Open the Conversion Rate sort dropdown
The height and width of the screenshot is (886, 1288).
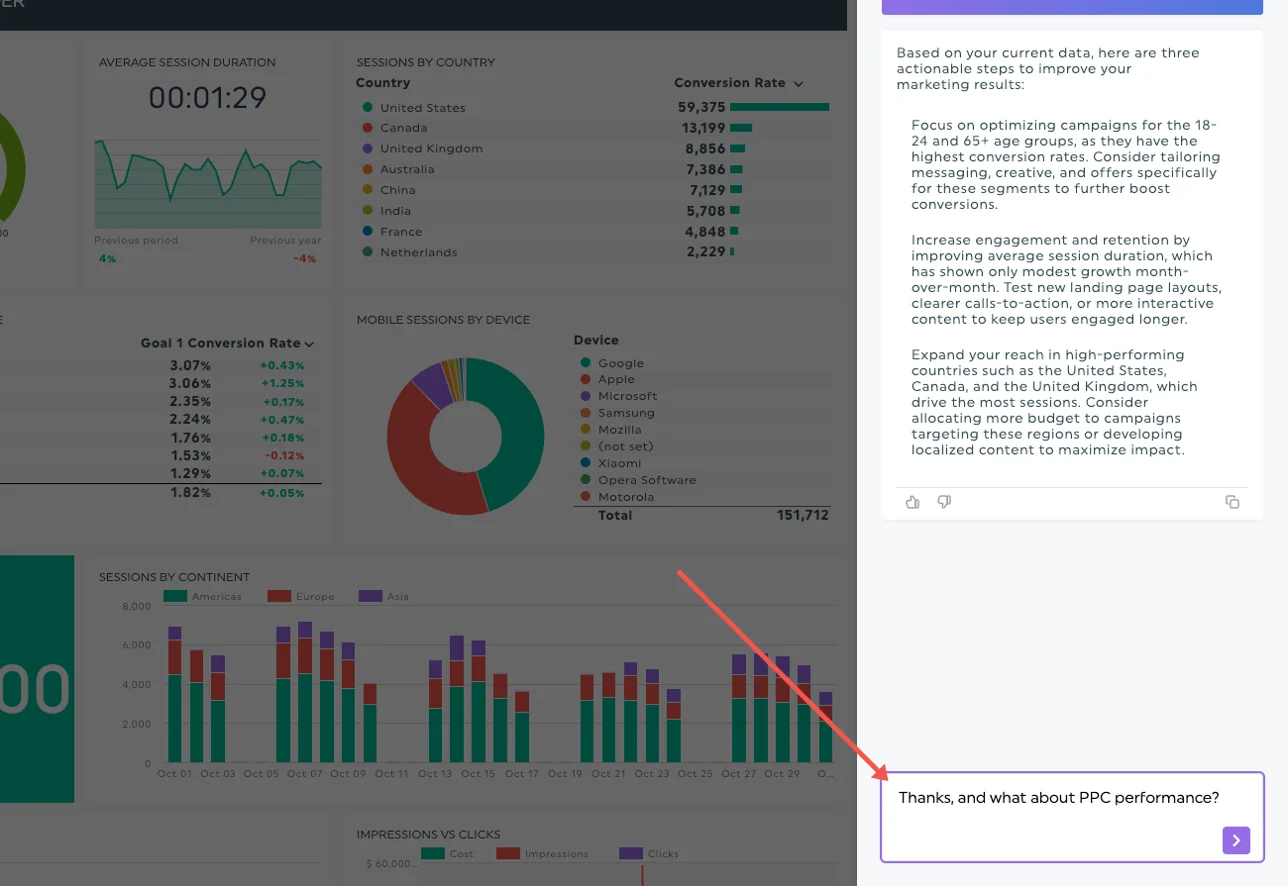(x=798, y=84)
